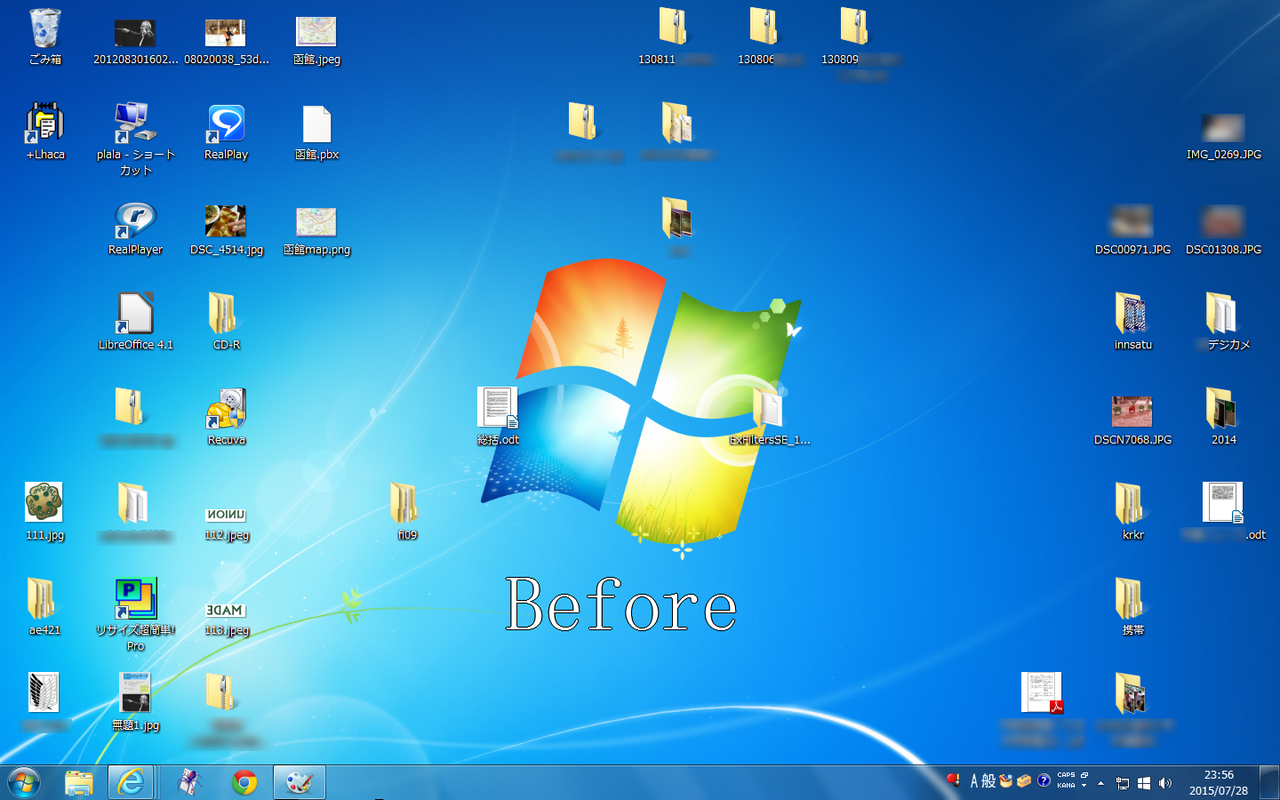Switch to Paint in the taskbar
This screenshot has height=800, width=1280.
pyautogui.click(x=298, y=783)
